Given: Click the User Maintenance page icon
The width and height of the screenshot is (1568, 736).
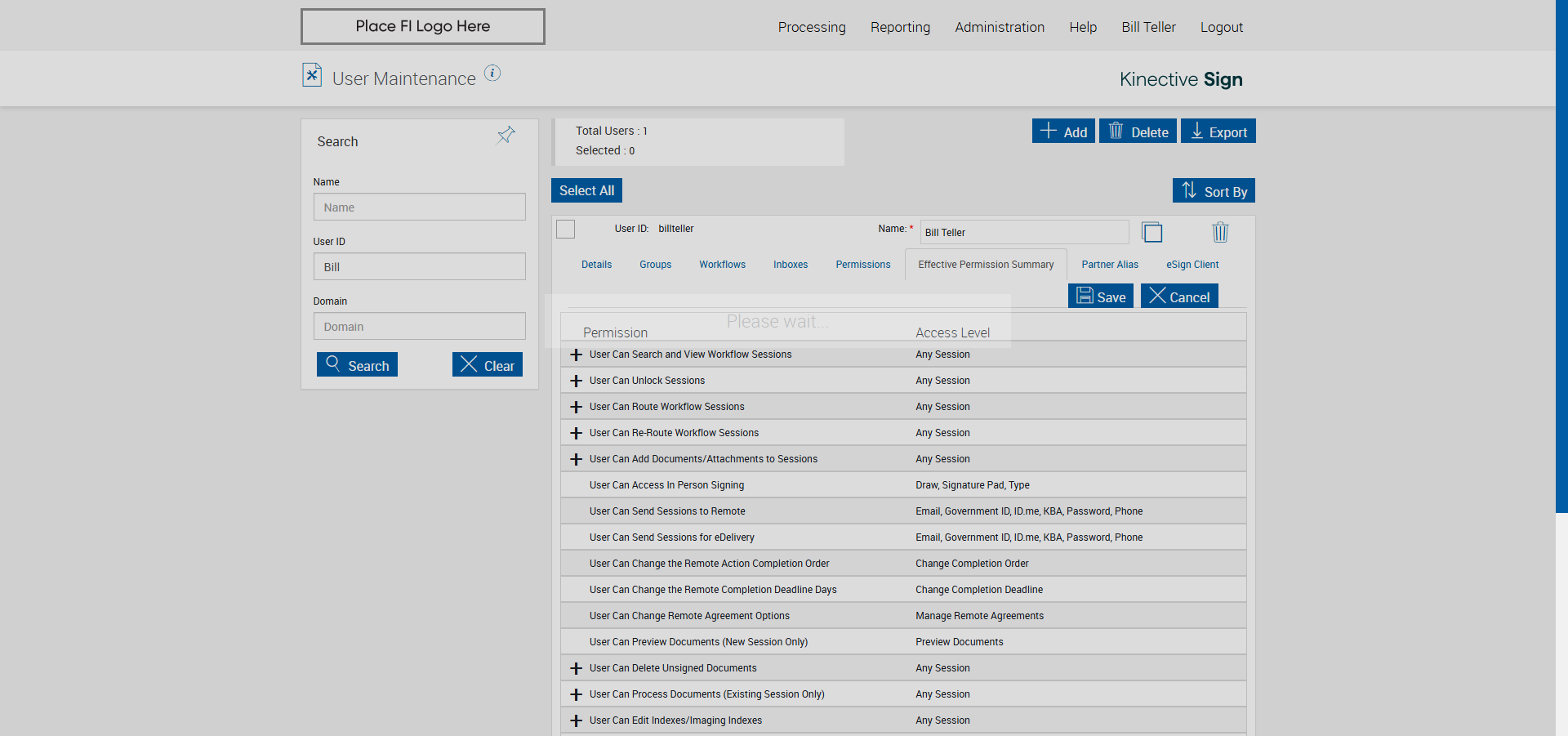Looking at the screenshot, I should [x=312, y=75].
